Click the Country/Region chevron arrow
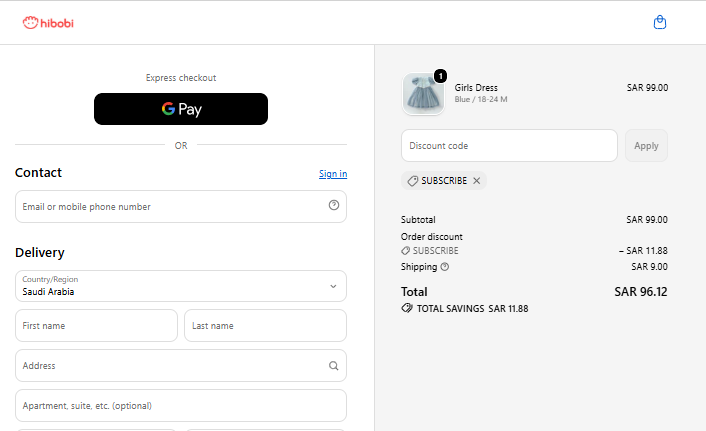Viewport: 706px width, 431px height. [x=333, y=286]
